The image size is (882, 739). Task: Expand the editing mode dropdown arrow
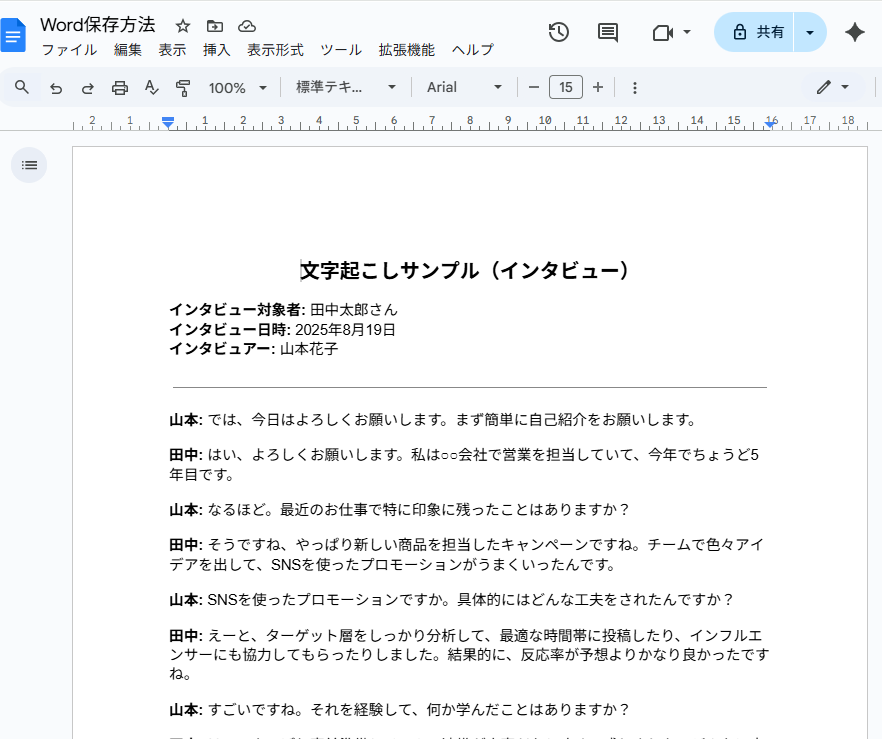coord(845,87)
